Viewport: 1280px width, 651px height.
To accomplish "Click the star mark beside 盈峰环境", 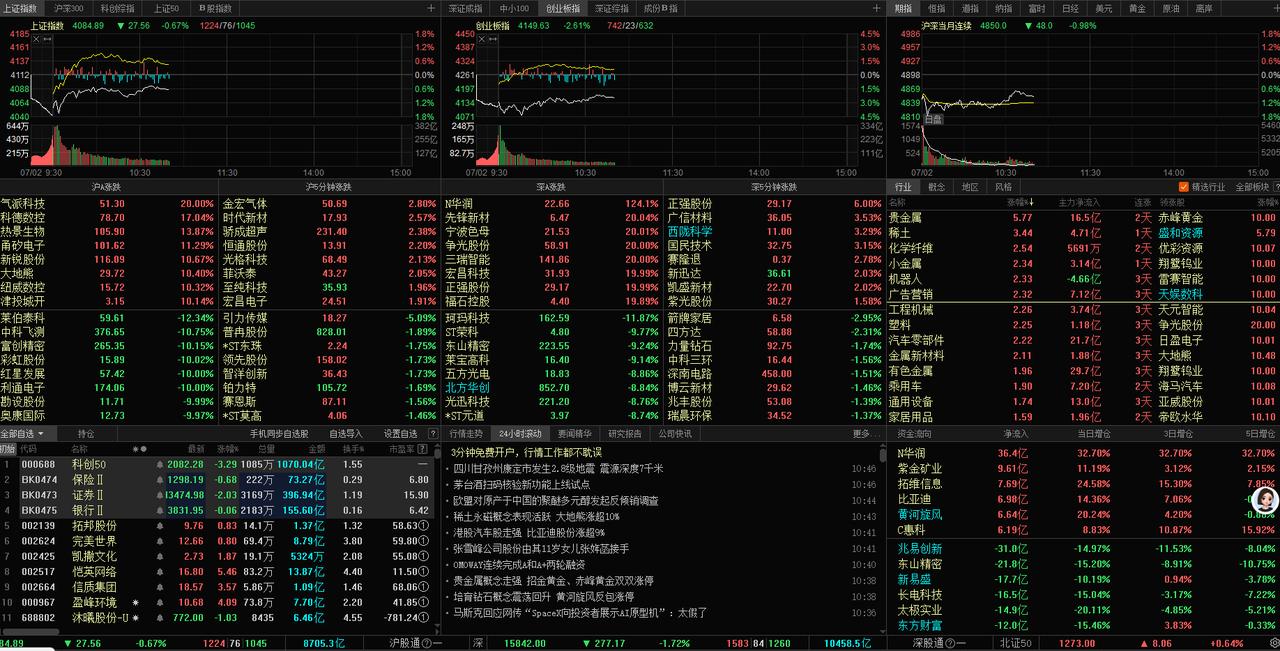I will (x=136, y=602).
